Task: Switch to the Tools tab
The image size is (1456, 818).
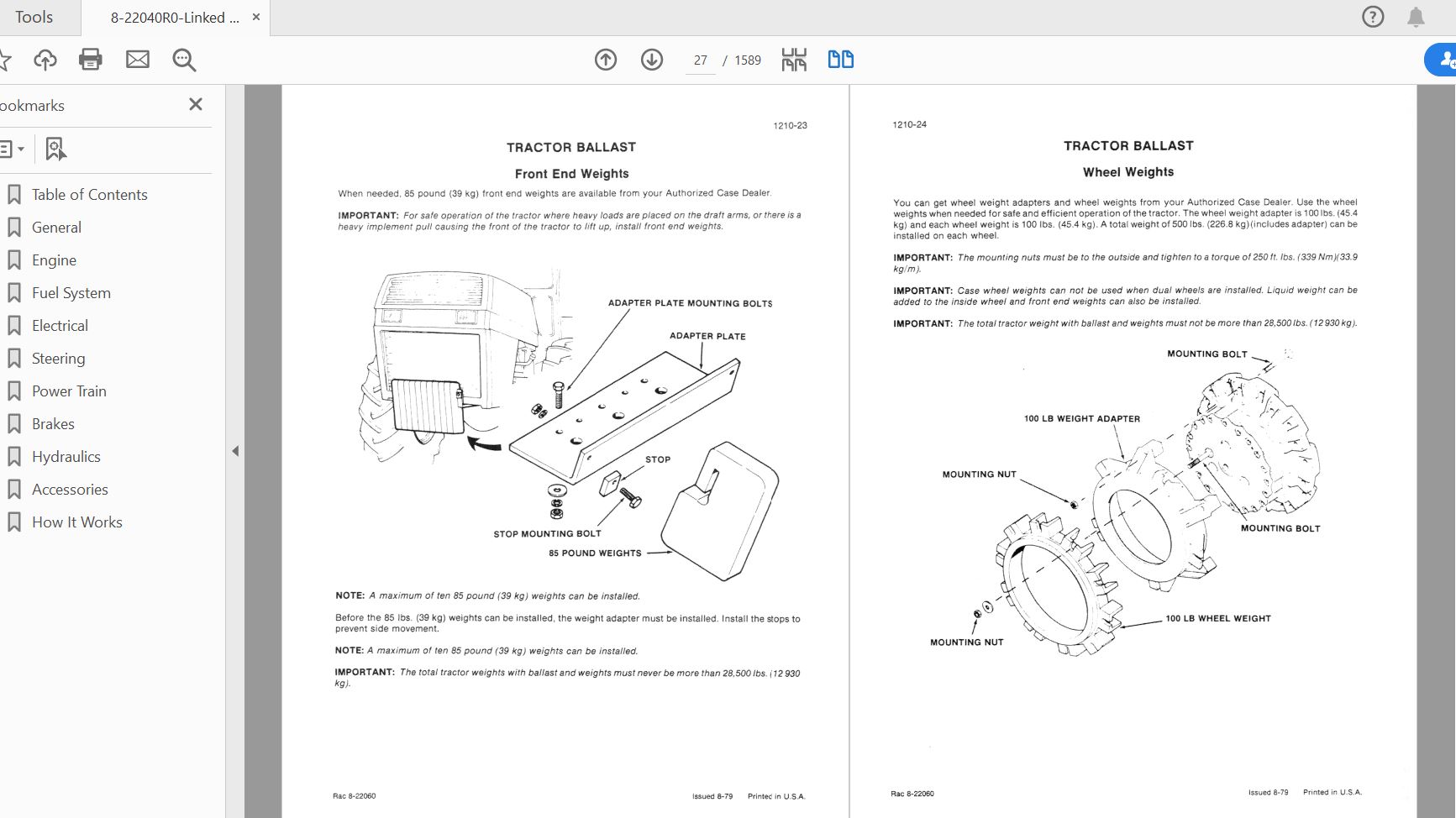Action: tap(35, 17)
